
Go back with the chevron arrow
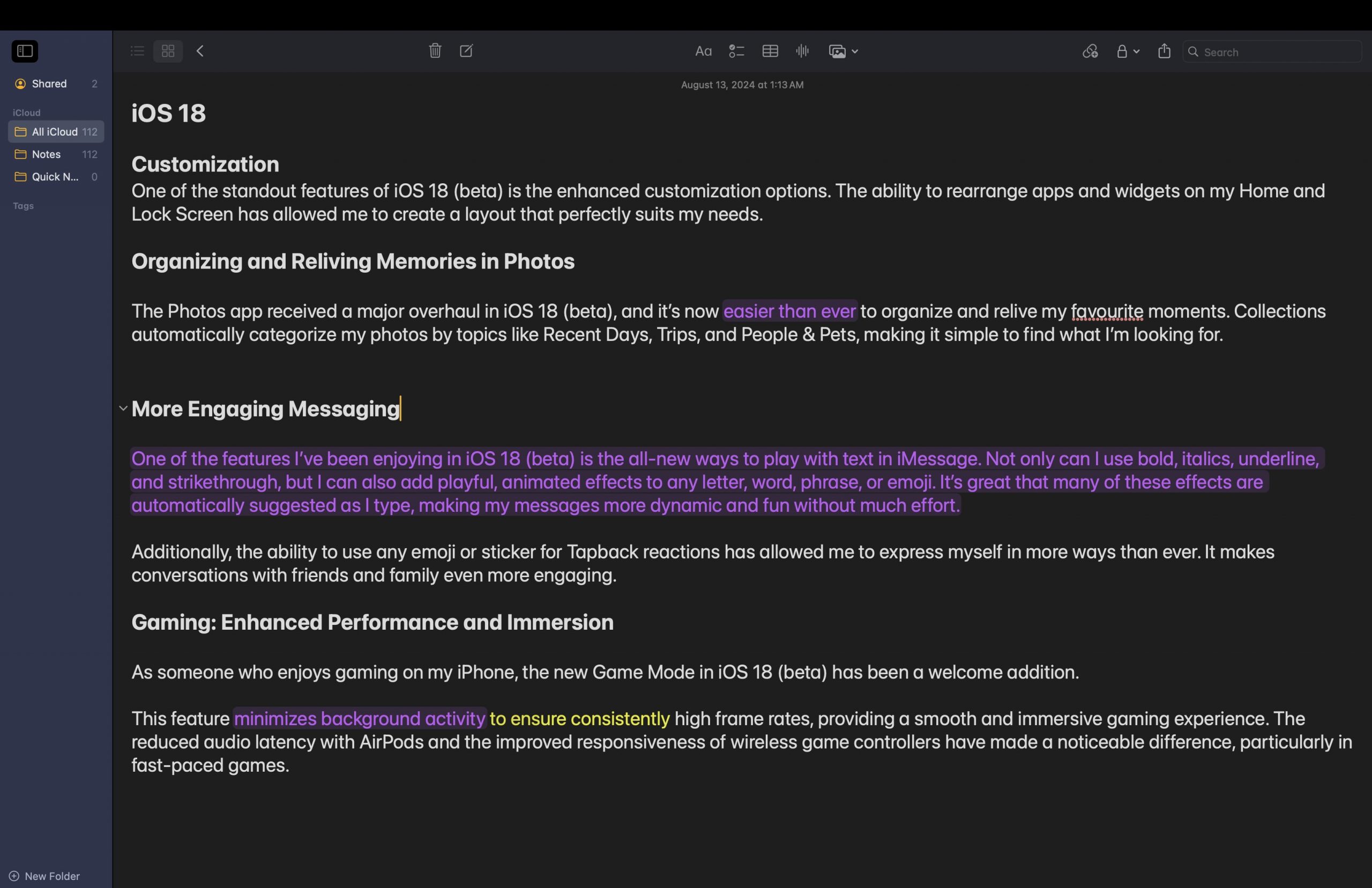click(x=200, y=51)
